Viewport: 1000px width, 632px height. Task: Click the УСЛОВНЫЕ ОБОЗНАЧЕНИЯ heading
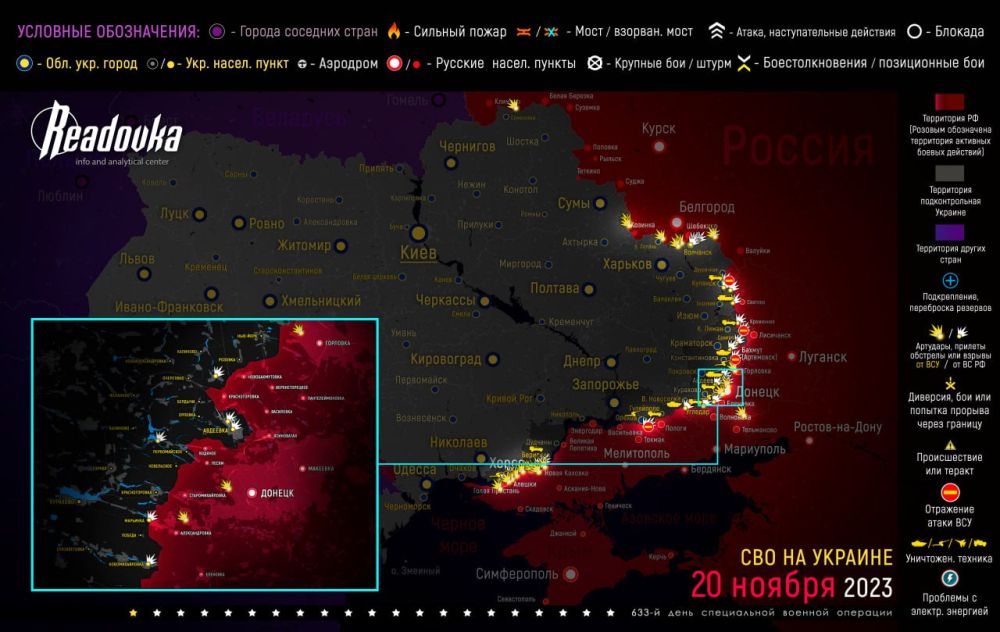point(108,31)
